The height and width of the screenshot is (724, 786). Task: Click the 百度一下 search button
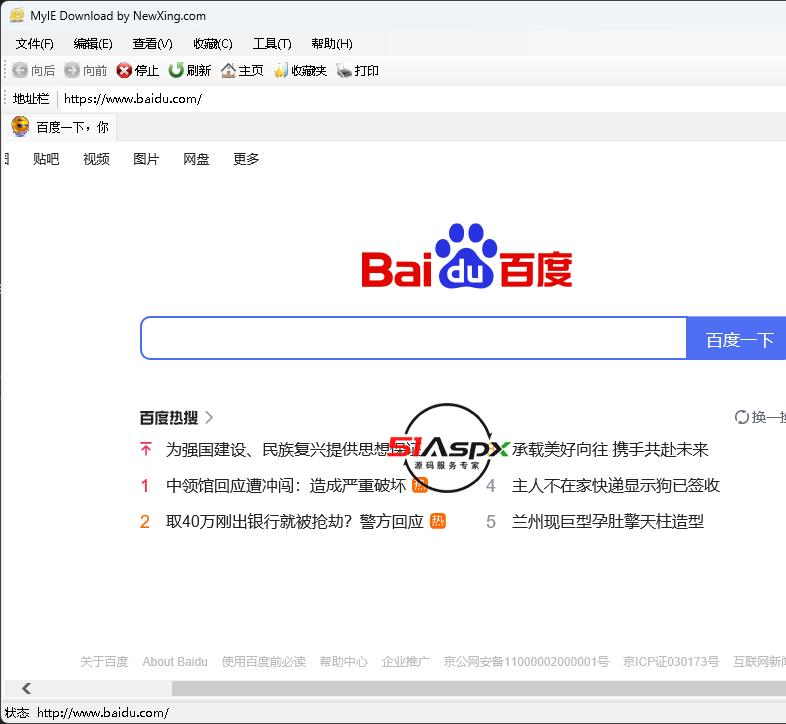click(736, 338)
